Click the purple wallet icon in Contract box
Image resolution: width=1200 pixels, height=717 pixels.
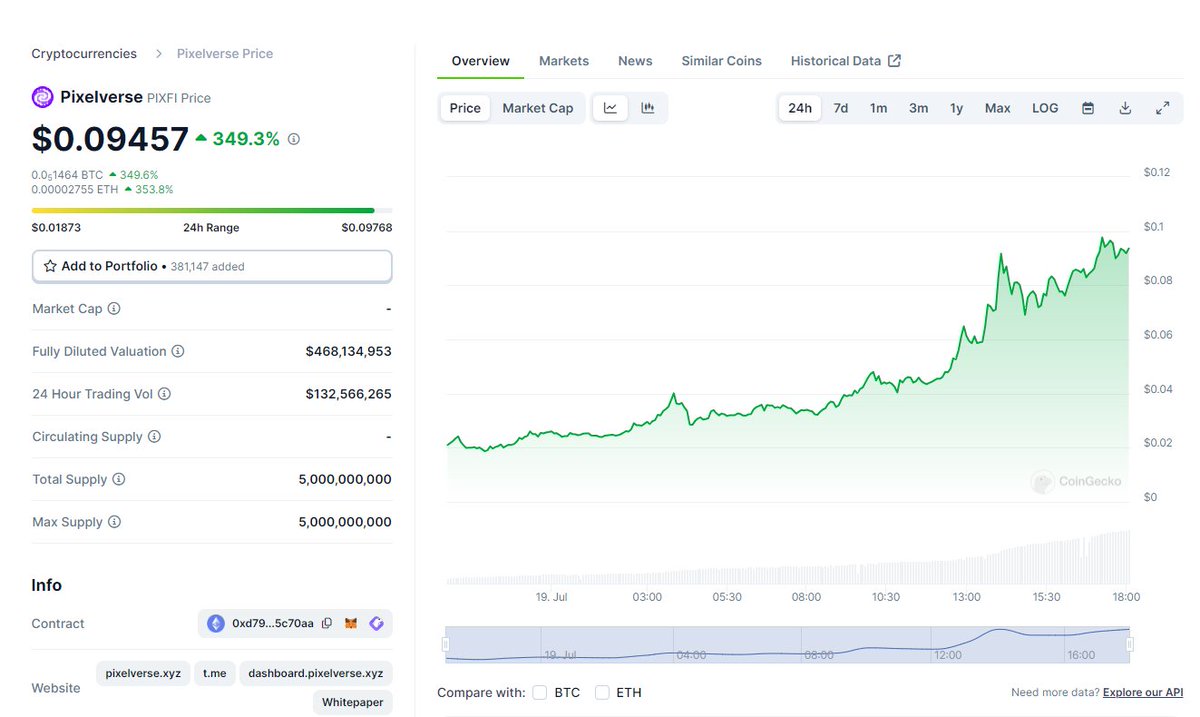(376, 624)
